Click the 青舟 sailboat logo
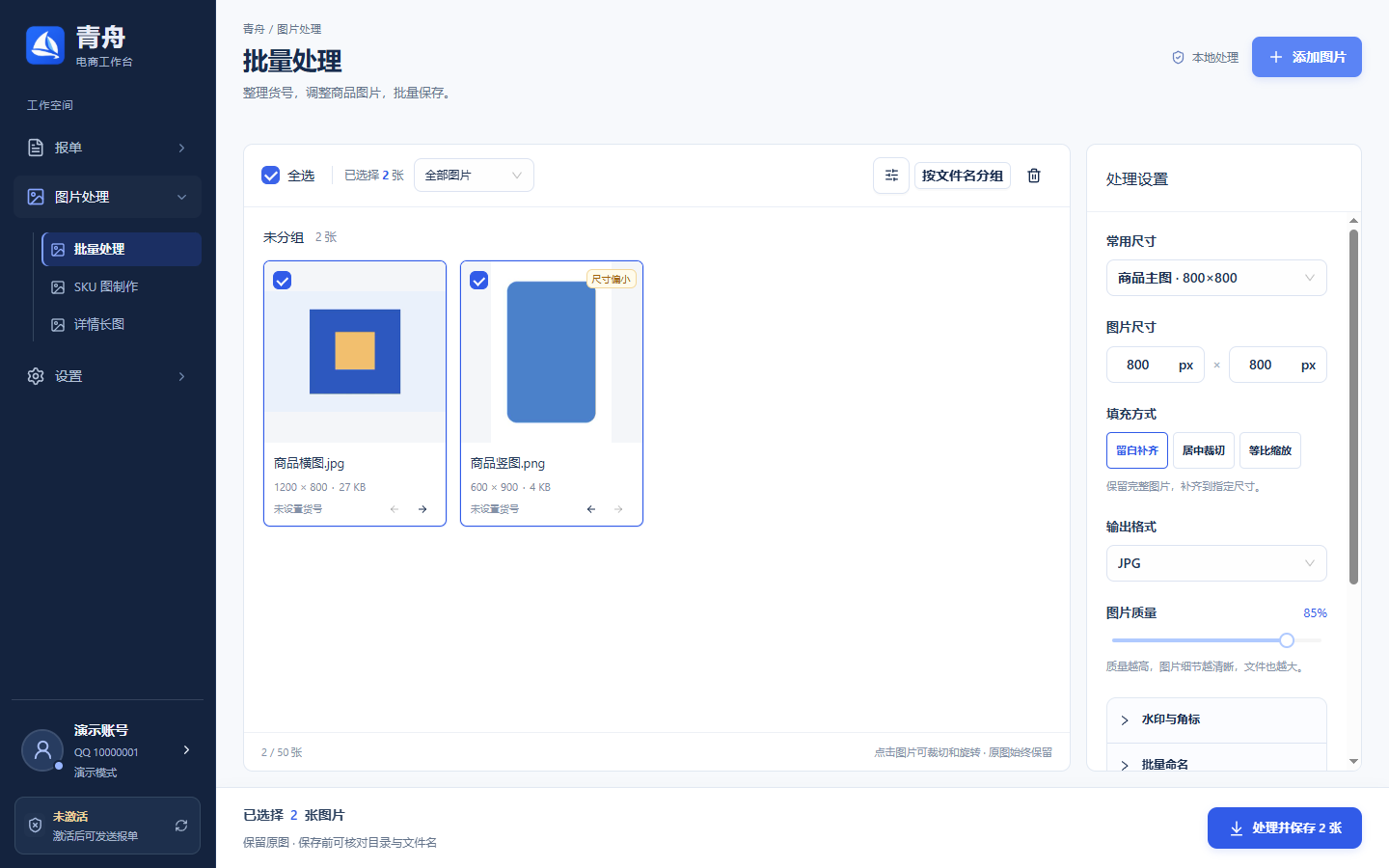 point(45,45)
